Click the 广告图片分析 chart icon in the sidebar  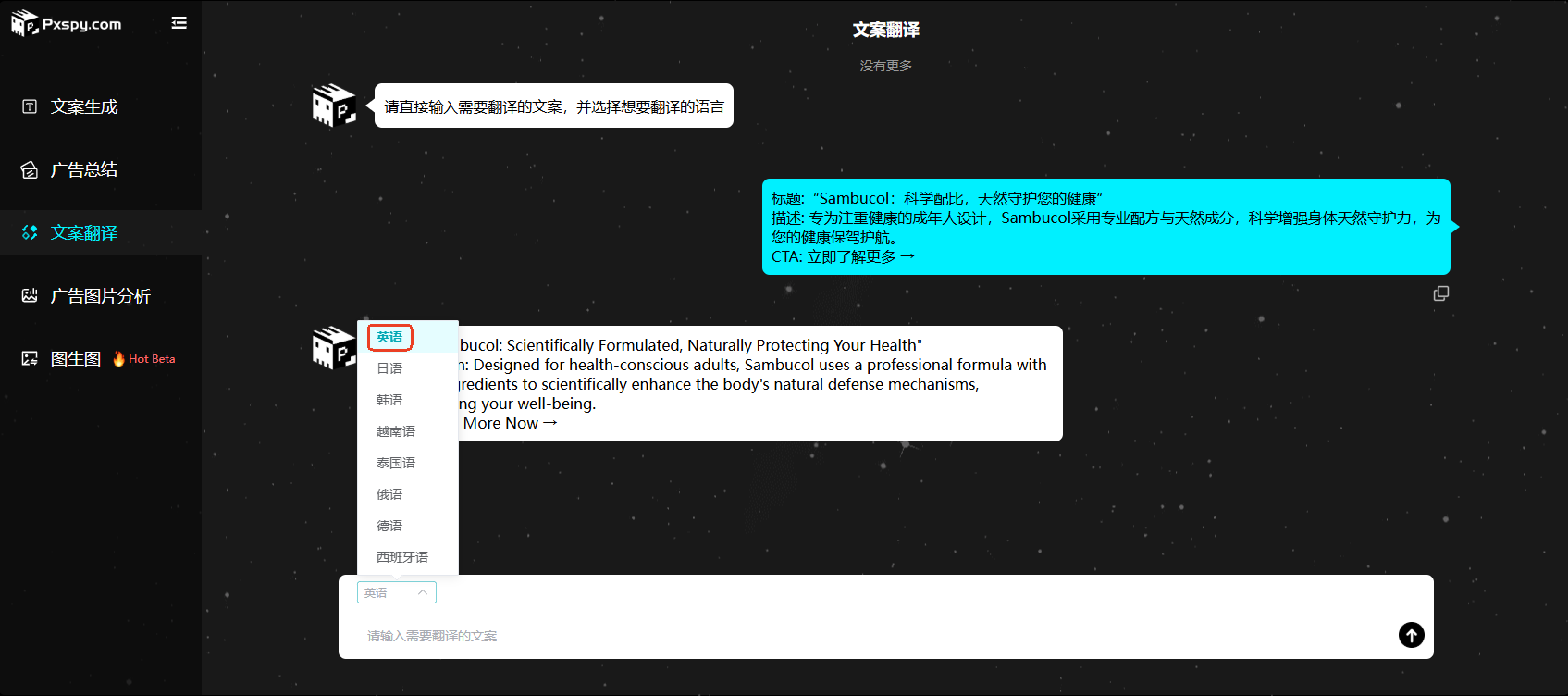pos(30,295)
